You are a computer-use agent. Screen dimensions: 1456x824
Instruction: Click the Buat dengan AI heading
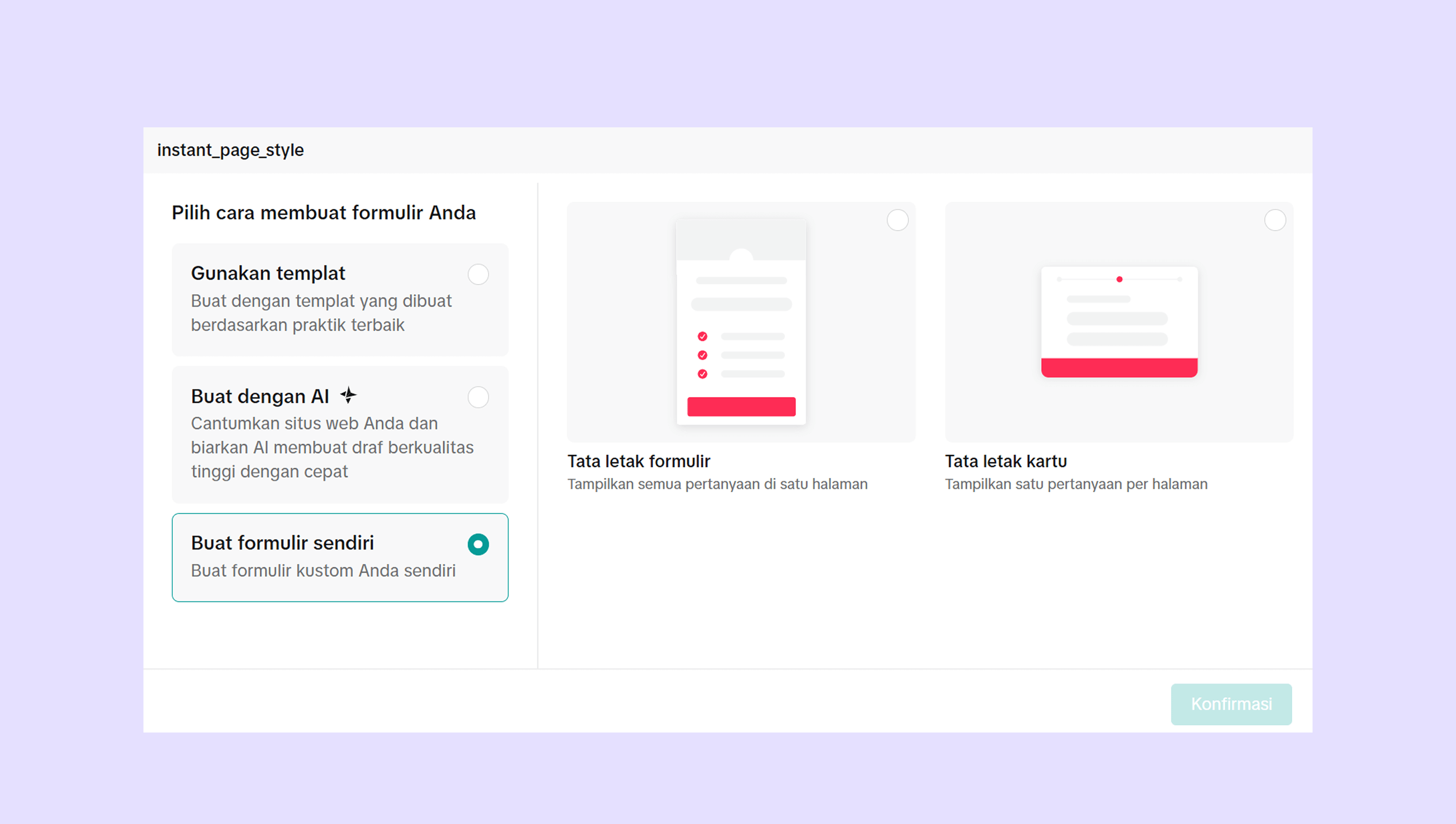pos(260,396)
